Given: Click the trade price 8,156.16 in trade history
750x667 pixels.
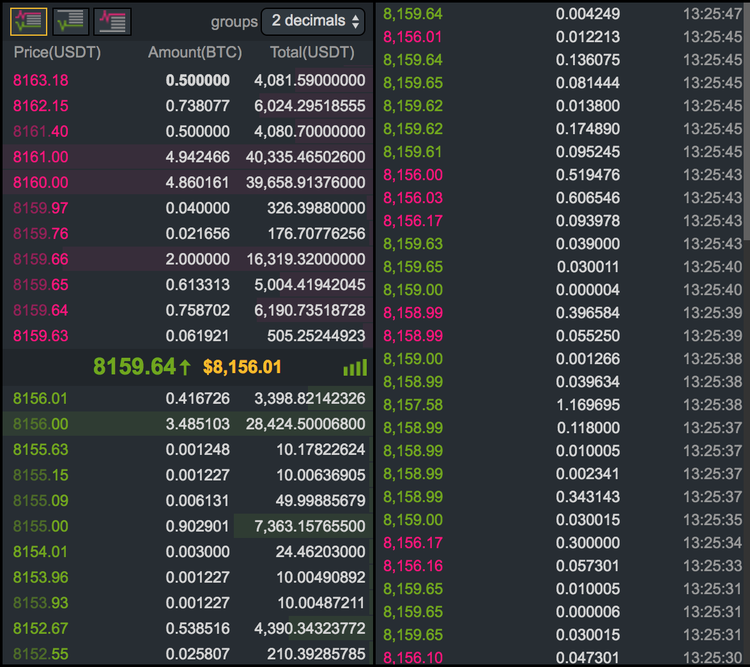Looking at the screenshot, I should [413, 566].
